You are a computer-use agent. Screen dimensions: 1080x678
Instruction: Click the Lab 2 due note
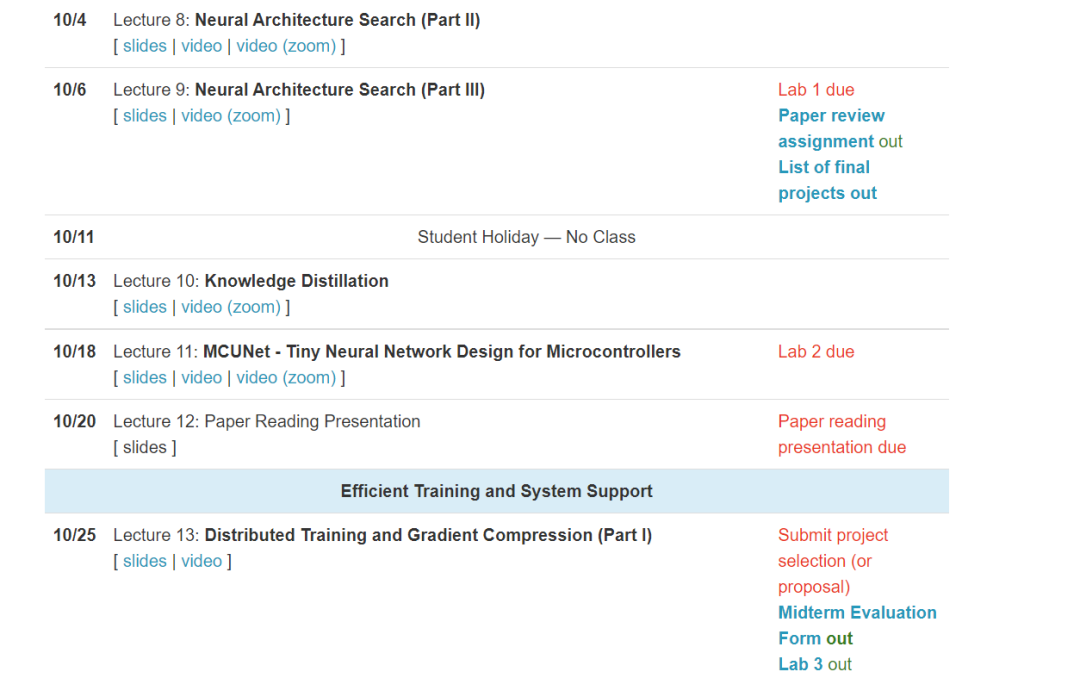[x=816, y=352]
